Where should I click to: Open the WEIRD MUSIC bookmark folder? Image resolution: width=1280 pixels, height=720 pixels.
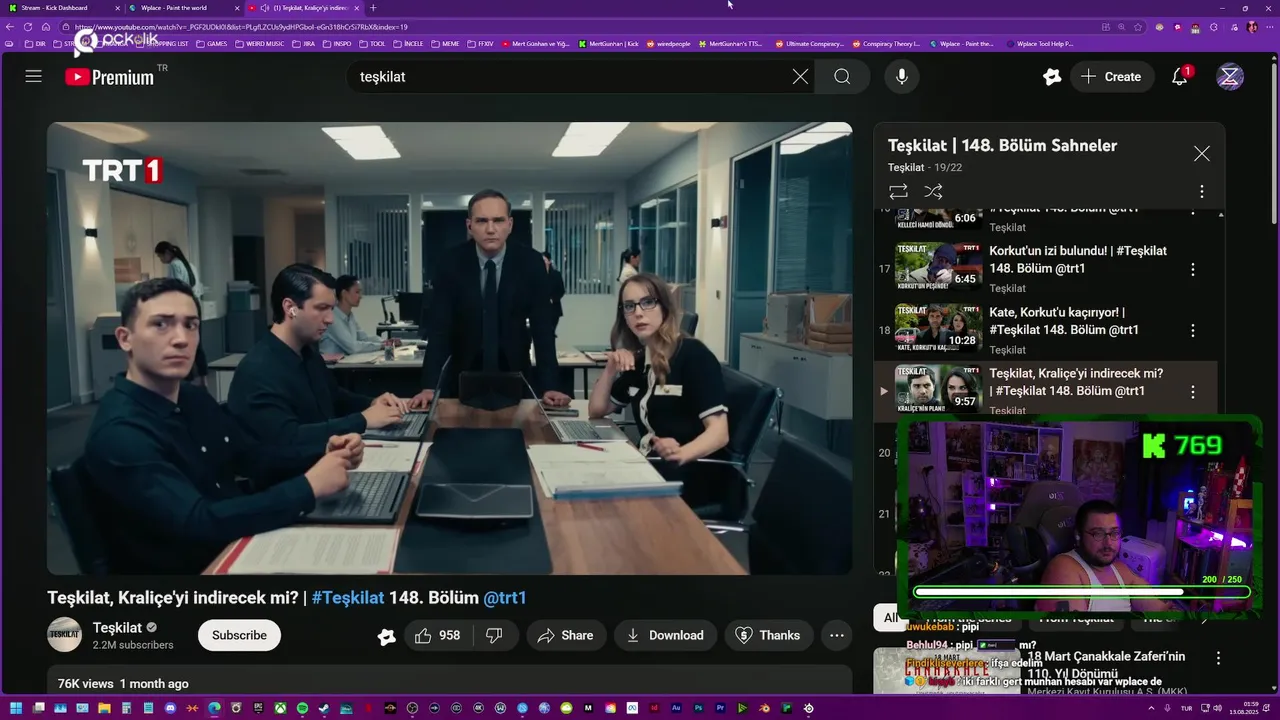coord(258,44)
